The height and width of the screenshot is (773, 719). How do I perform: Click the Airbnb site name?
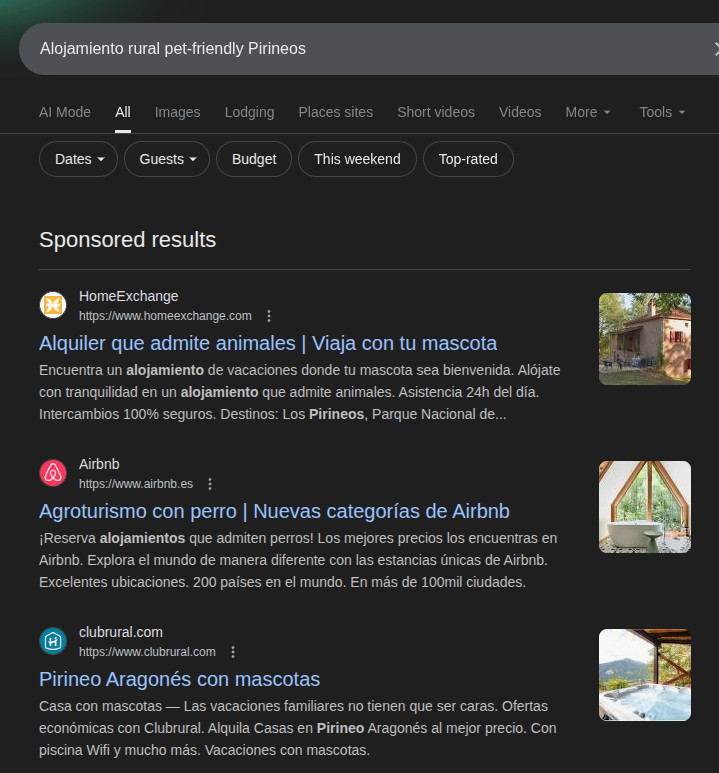click(x=99, y=464)
